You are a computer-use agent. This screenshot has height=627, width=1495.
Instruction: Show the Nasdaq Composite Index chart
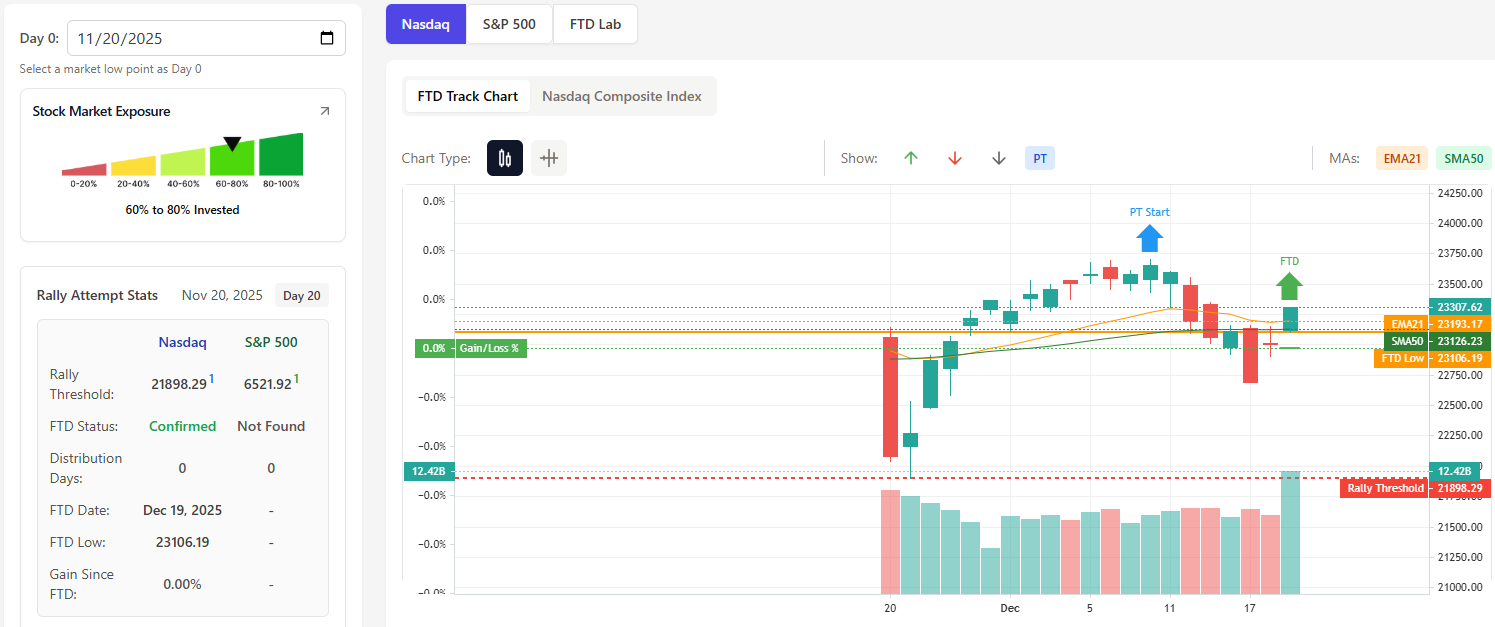point(621,96)
